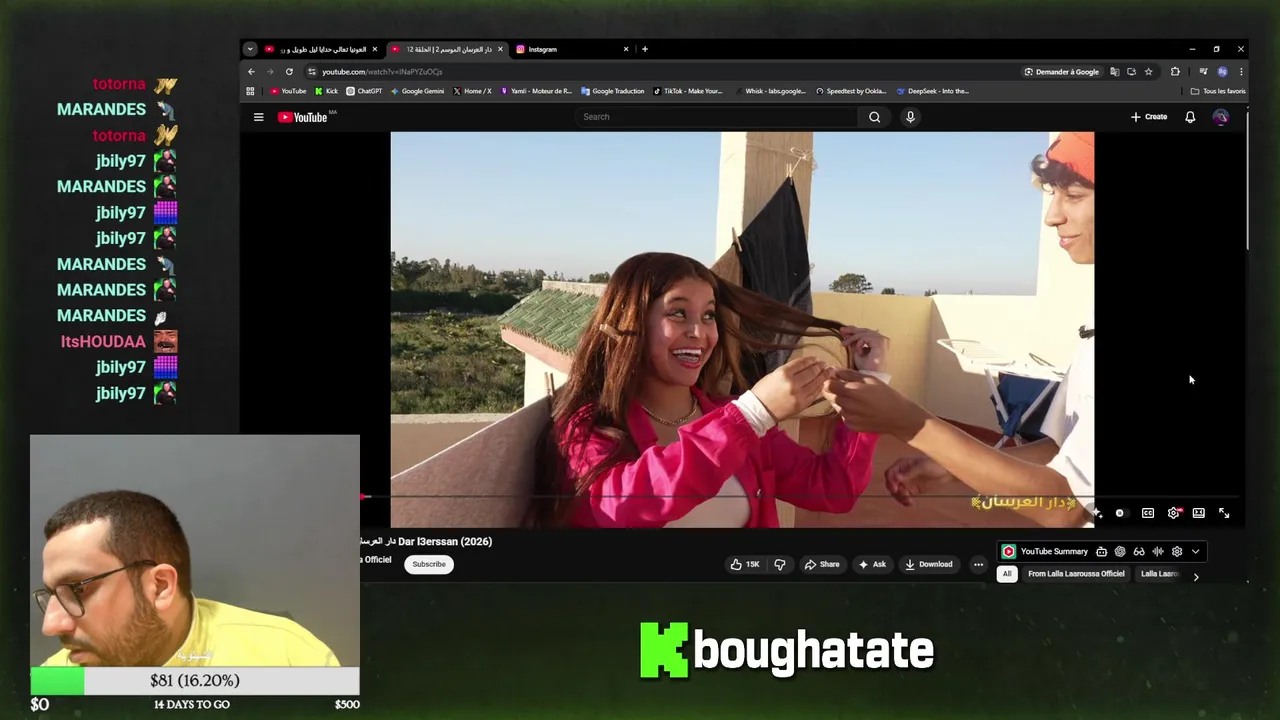1280x720 pixels.
Task: Click the YouTube search magnifier button
Action: (x=874, y=117)
